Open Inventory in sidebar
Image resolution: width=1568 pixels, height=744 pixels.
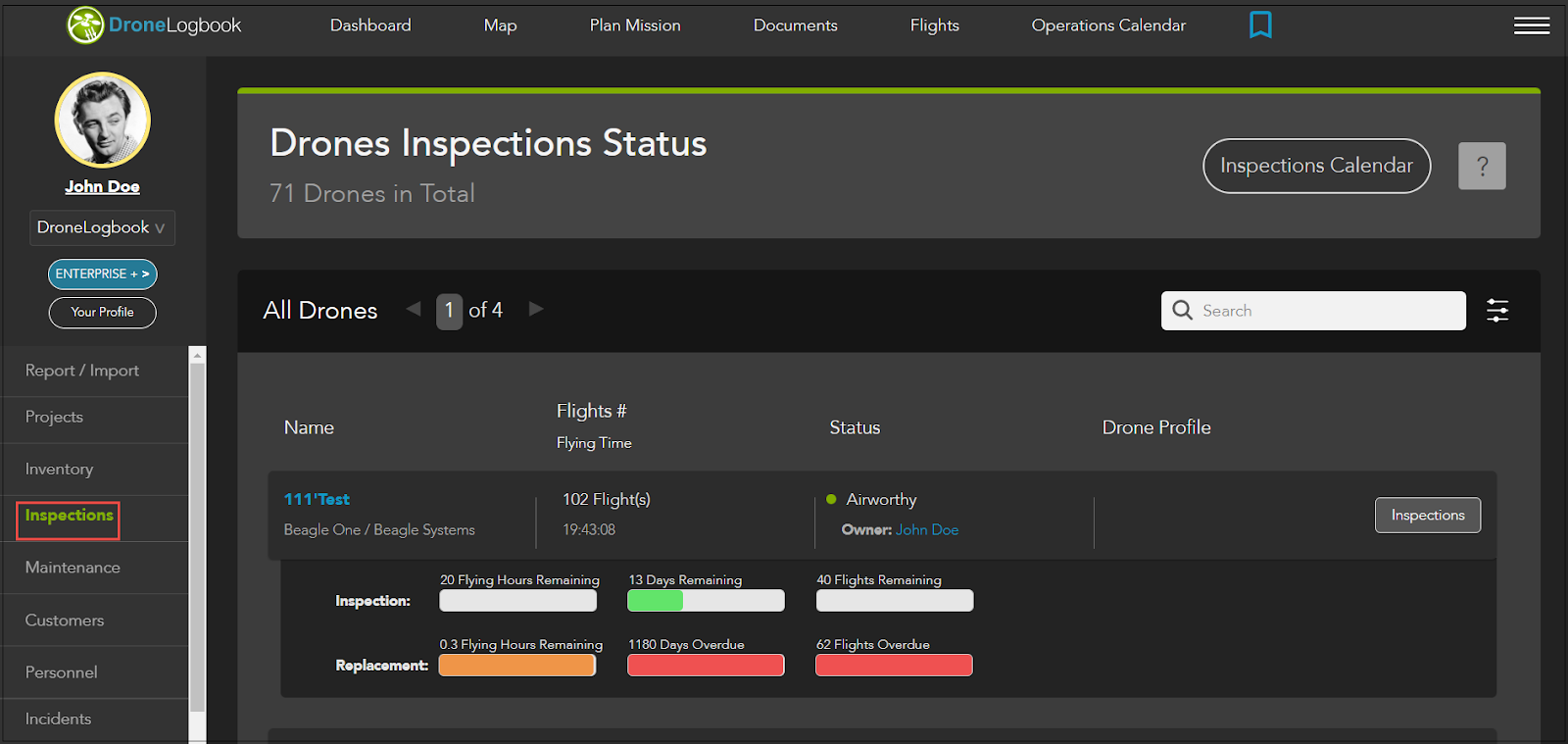click(59, 470)
